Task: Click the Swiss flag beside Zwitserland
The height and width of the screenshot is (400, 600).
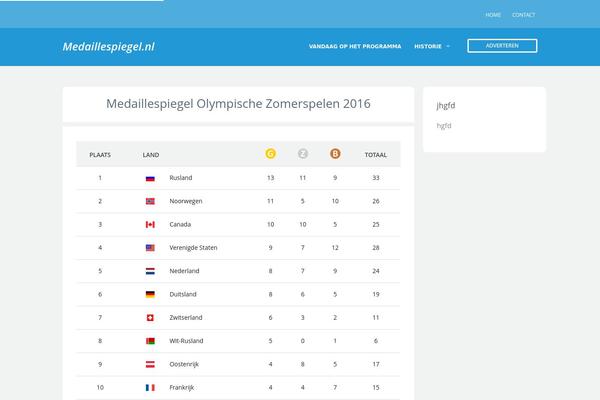Action: pyautogui.click(x=150, y=318)
